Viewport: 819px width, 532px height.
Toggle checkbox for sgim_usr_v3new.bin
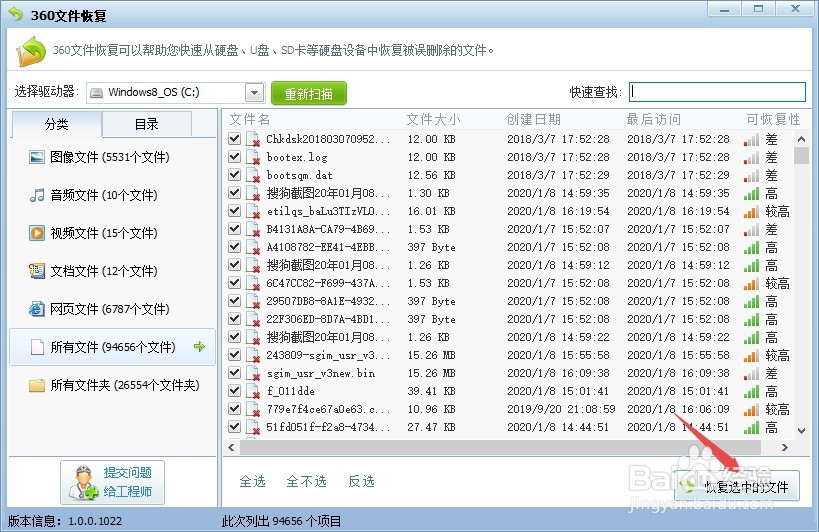tap(235, 372)
